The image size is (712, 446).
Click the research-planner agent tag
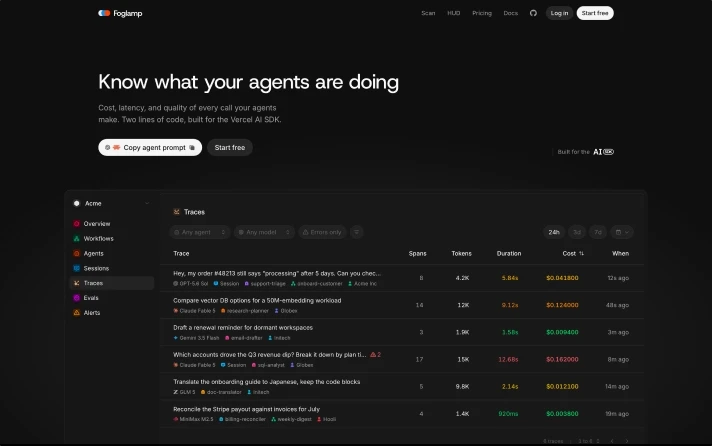245,311
